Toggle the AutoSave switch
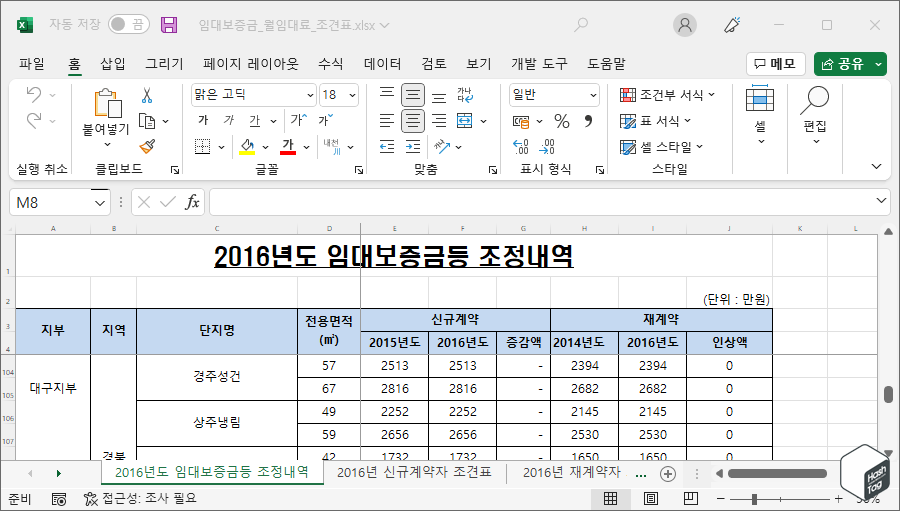Viewport: 900px width, 511px height. pos(129,24)
